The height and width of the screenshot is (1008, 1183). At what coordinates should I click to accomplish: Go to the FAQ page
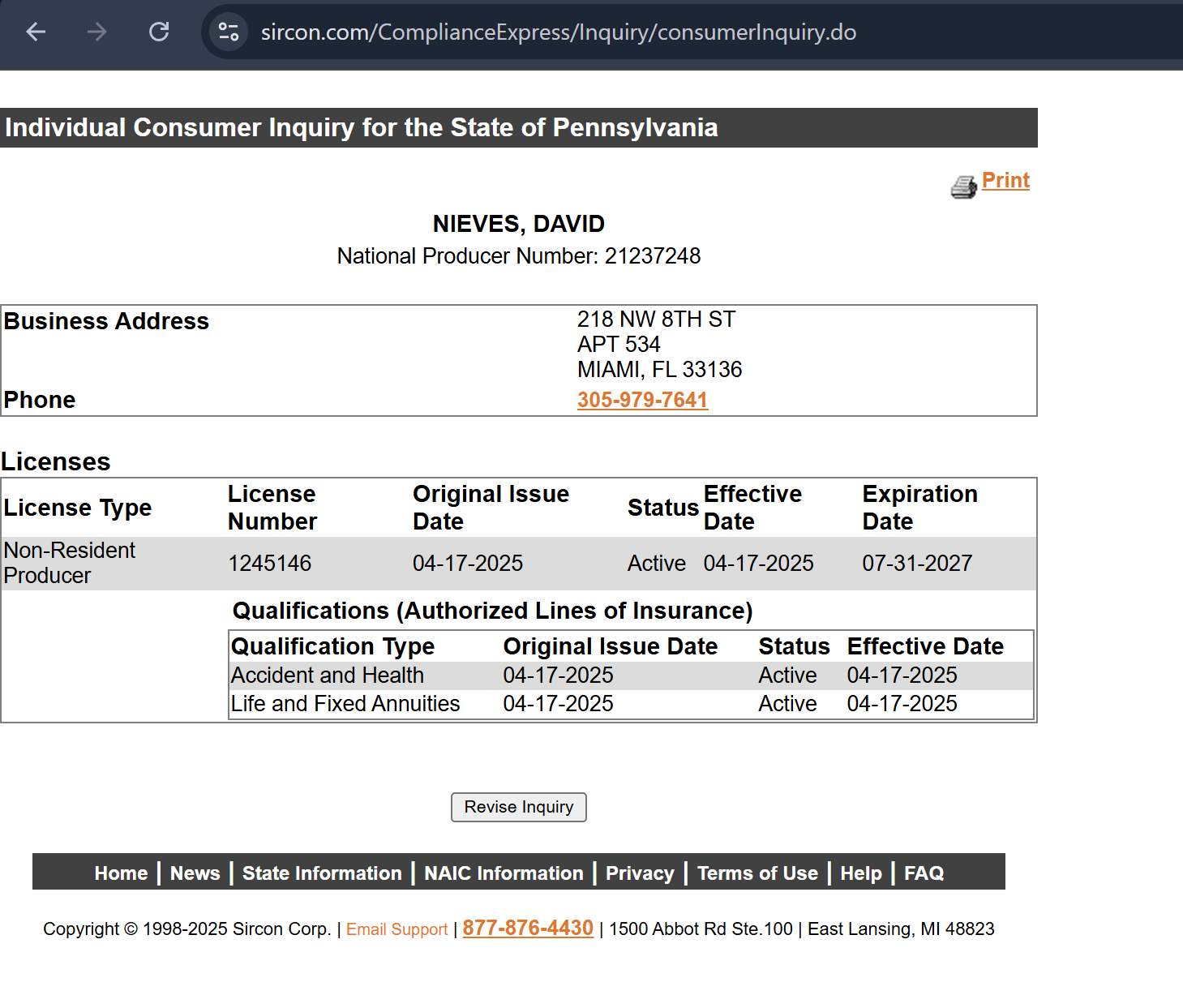924,873
